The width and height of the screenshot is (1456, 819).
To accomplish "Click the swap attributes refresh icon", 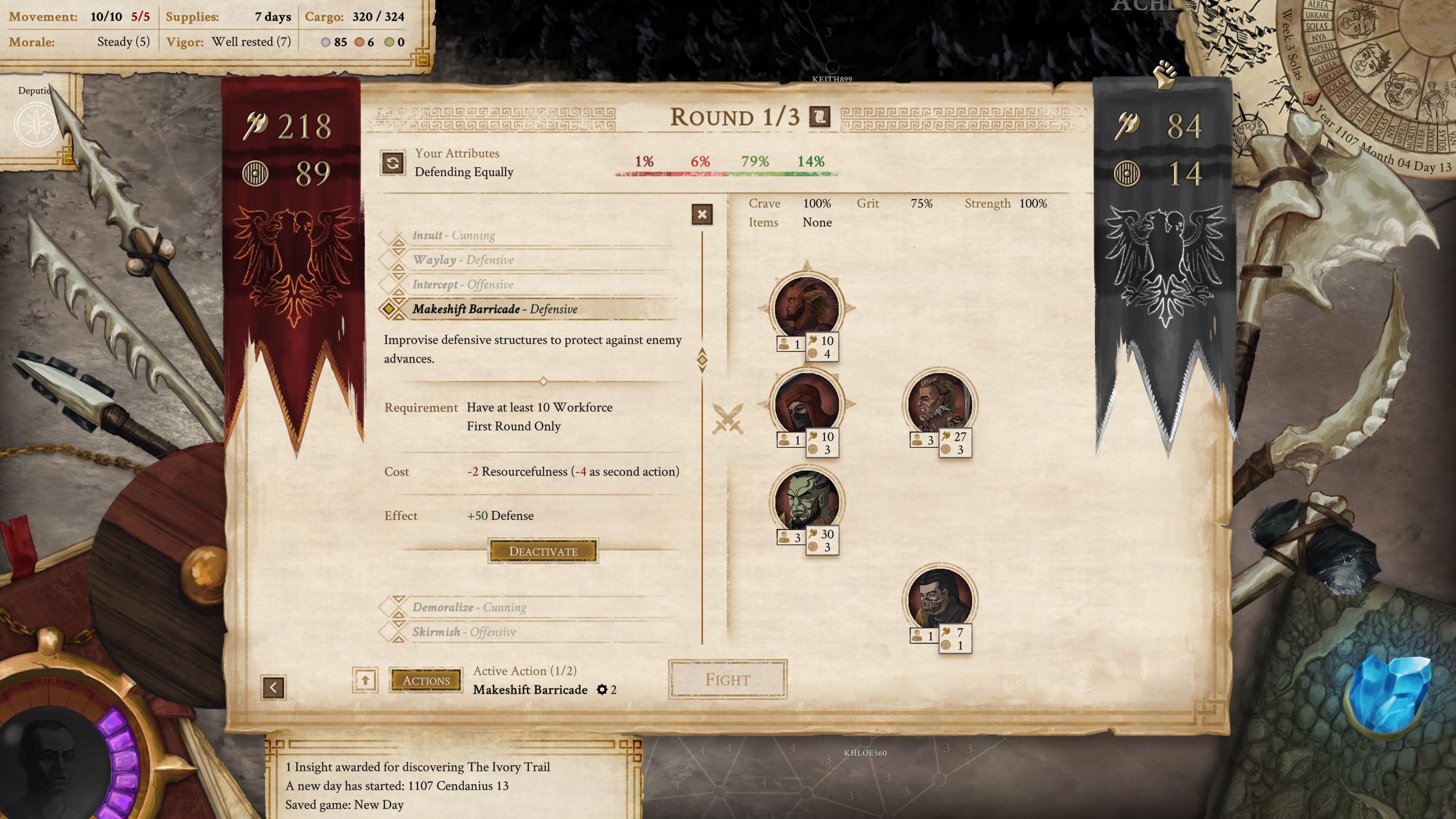I will [393, 163].
